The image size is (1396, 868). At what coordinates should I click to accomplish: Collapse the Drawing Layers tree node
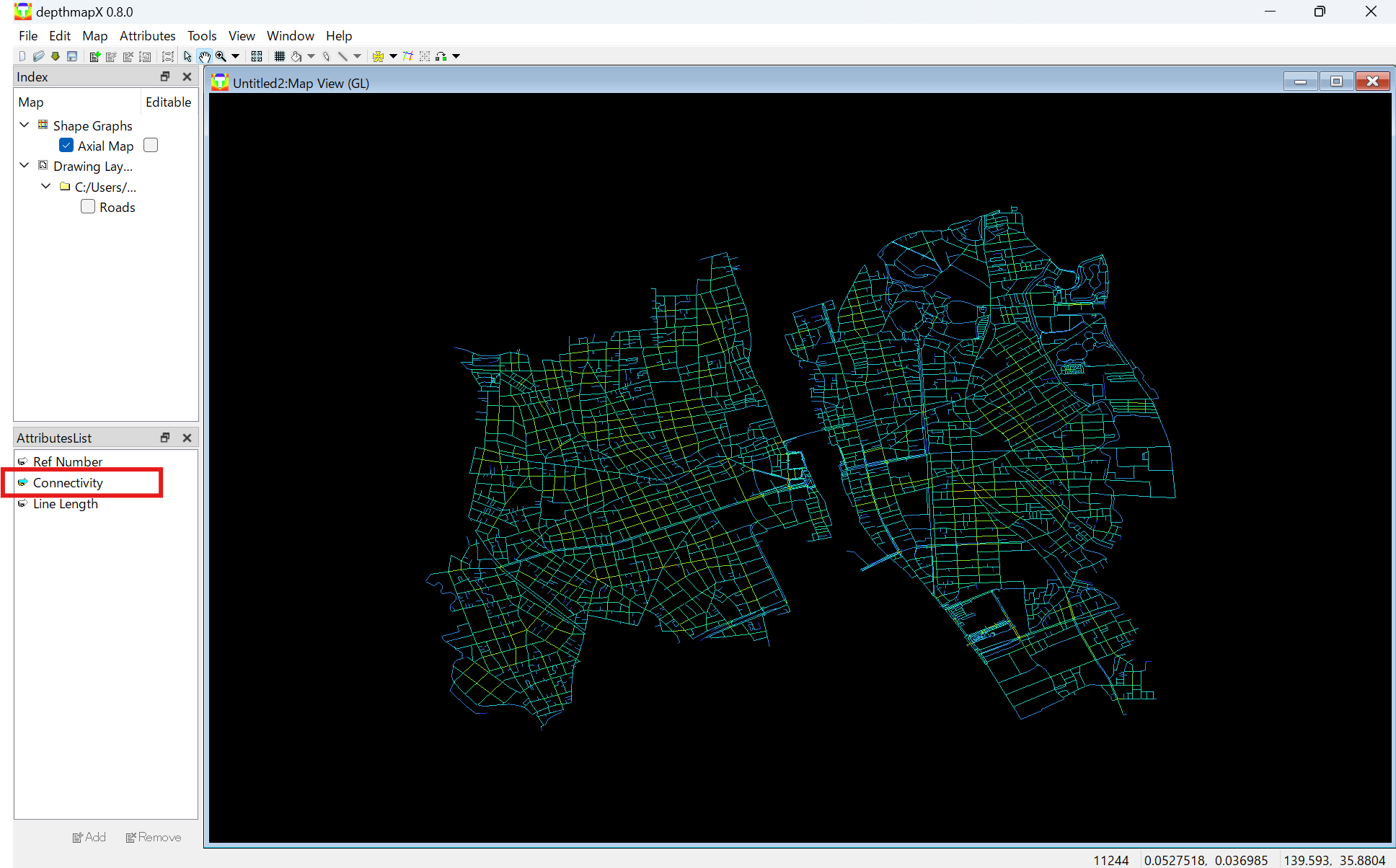24,165
